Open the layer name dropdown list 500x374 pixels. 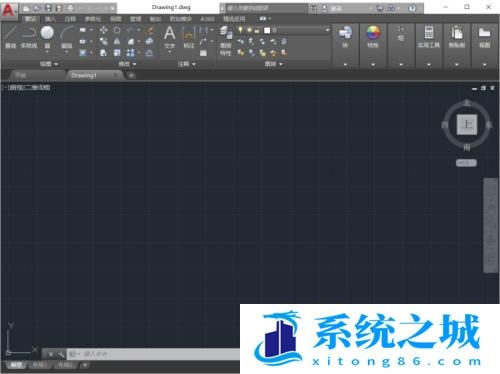point(328,30)
